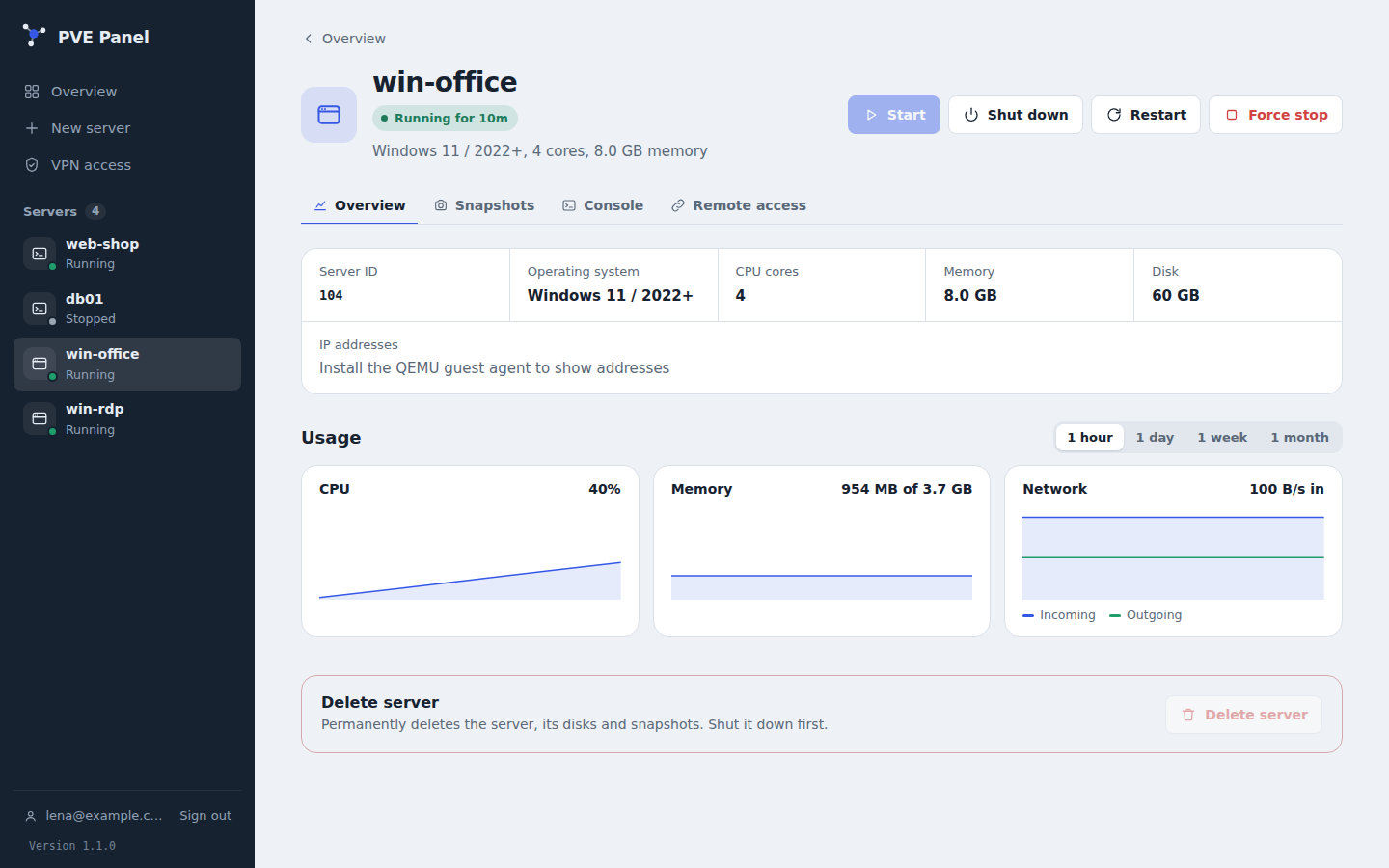Click the plus icon beside New server

coord(32,128)
